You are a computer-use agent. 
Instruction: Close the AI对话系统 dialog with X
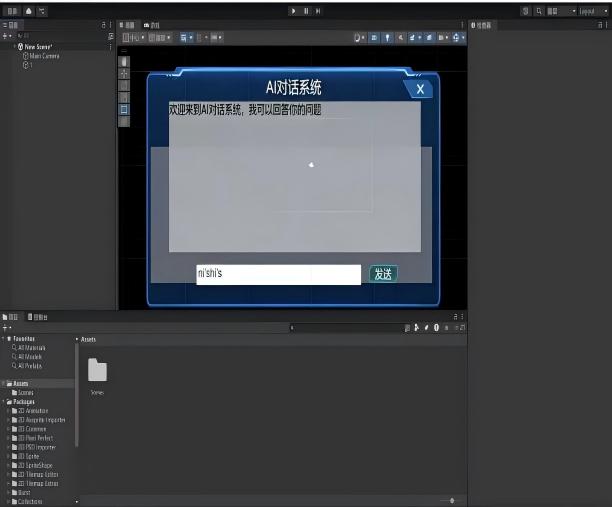420,89
